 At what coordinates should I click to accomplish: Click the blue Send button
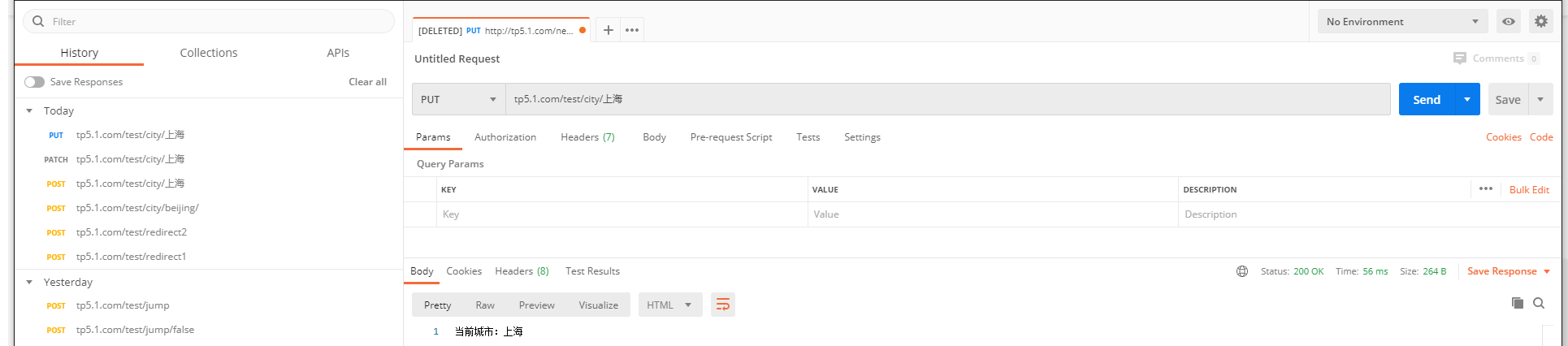(1427, 99)
